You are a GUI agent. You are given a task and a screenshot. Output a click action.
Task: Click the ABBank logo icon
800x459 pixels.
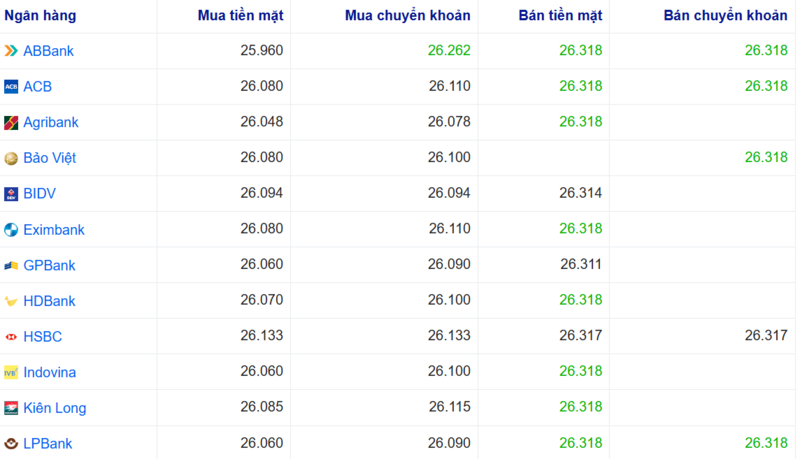click(11, 51)
